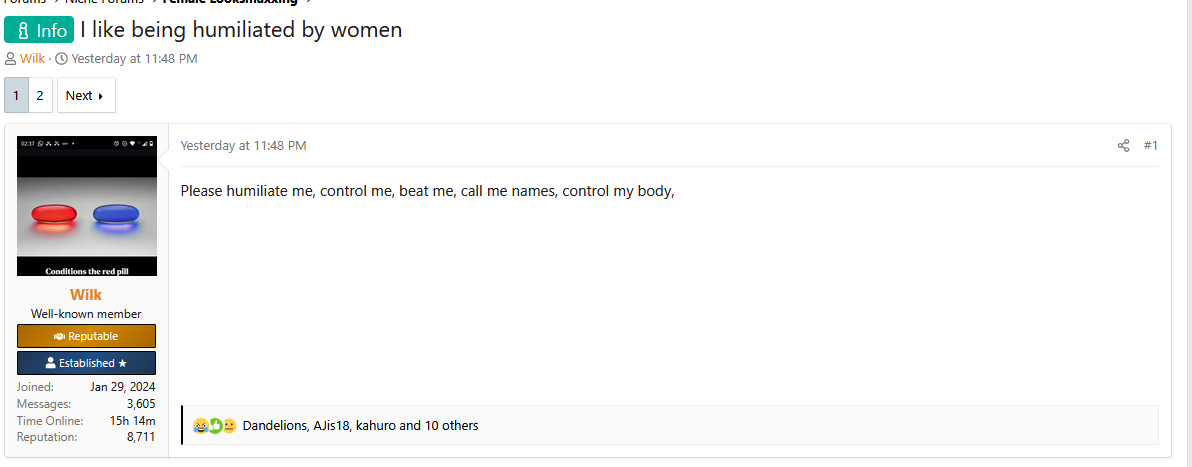Viewport: 1192px width, 467px height.
Task: Open the reactions list '10 others'
Action: 452,426
